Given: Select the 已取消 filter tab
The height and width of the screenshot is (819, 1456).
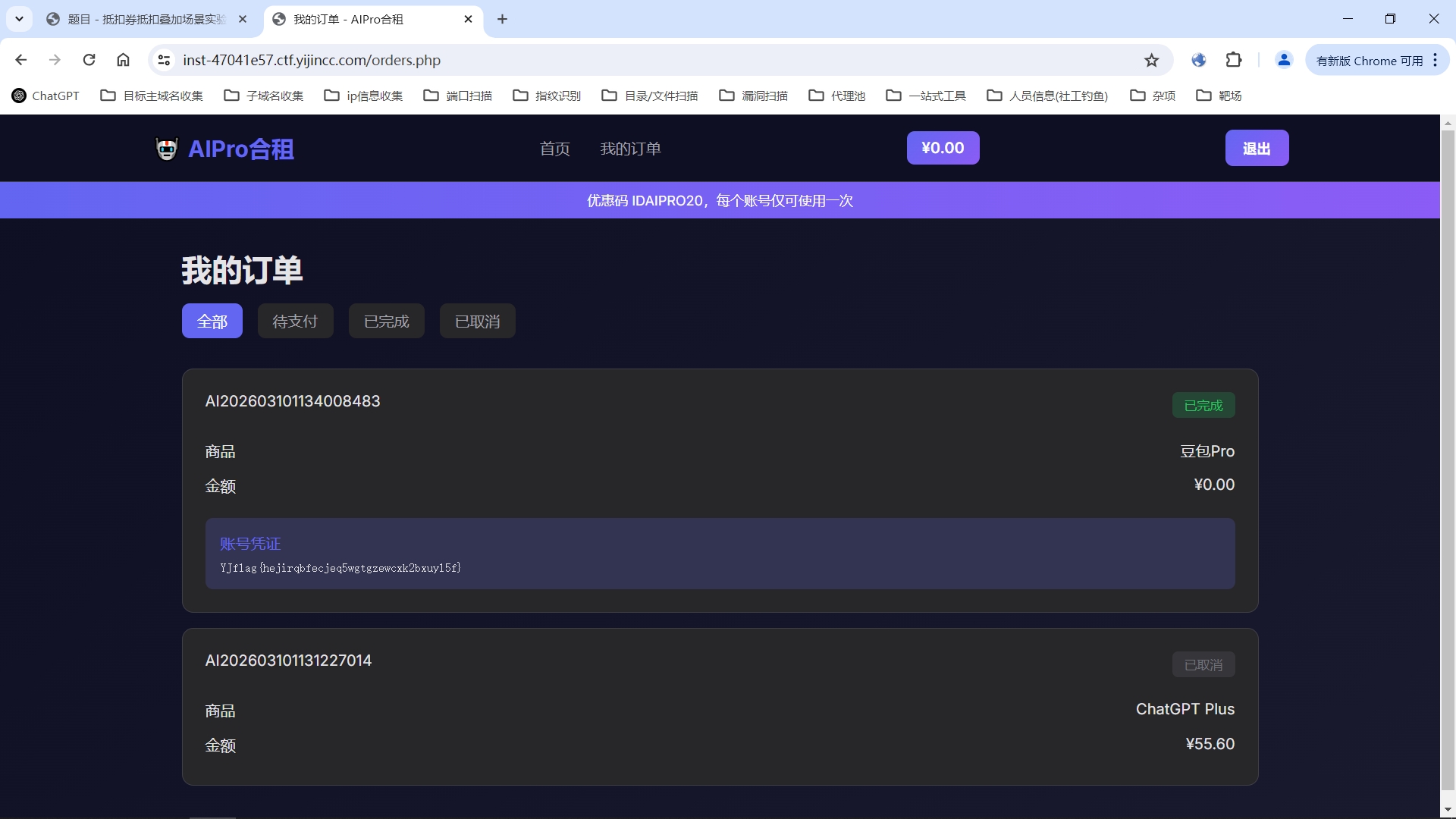Looking at the screenshot, I should [x=477, y=322].
